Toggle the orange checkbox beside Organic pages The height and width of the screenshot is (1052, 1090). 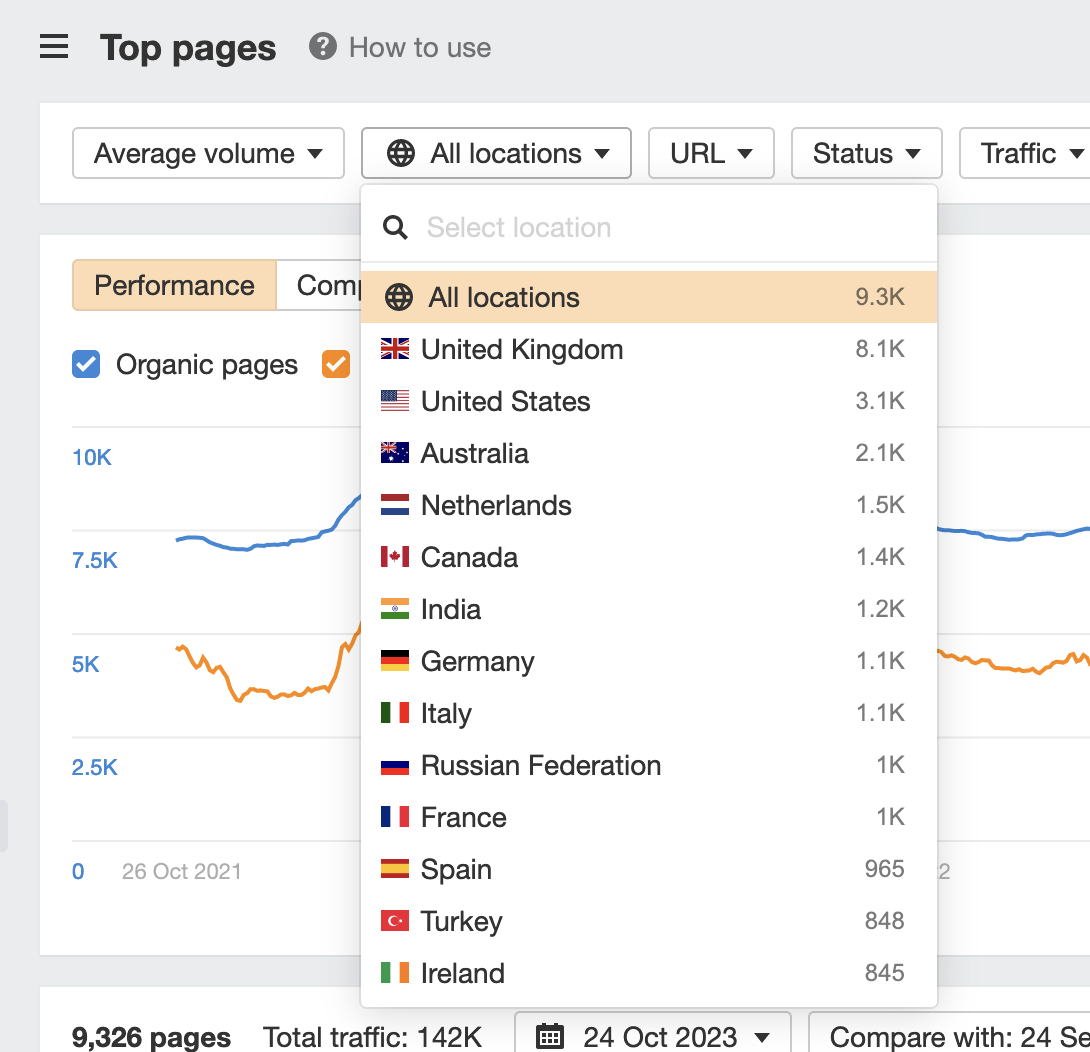(335, 364)
